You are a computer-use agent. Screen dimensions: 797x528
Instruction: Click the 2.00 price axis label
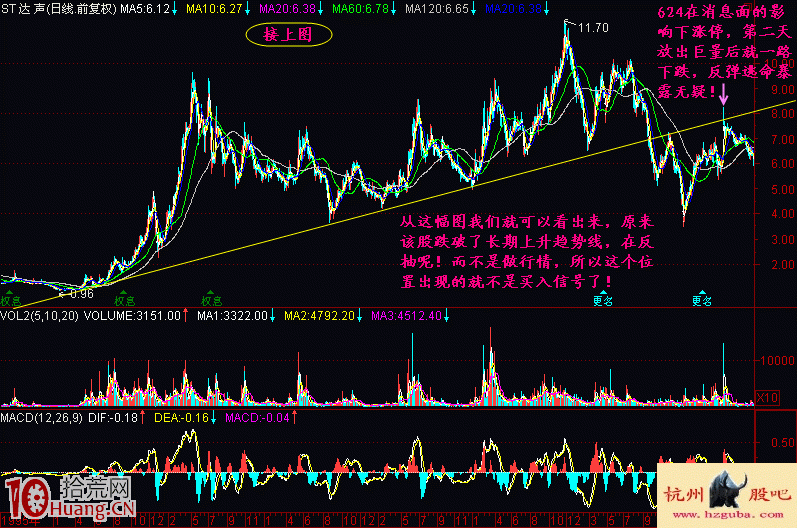[783, 264]
